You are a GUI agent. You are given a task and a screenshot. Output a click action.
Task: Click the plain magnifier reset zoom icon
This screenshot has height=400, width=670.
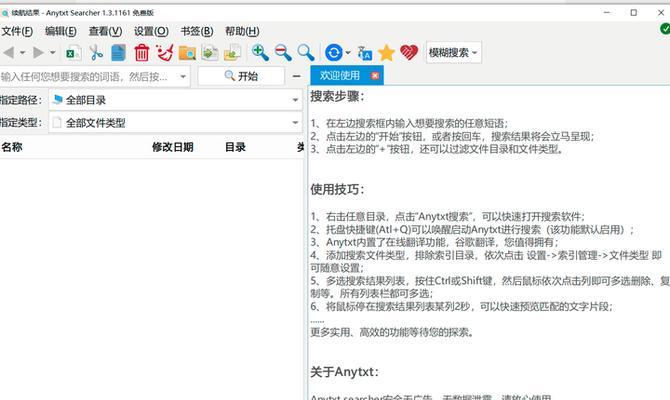click(306, 53)
